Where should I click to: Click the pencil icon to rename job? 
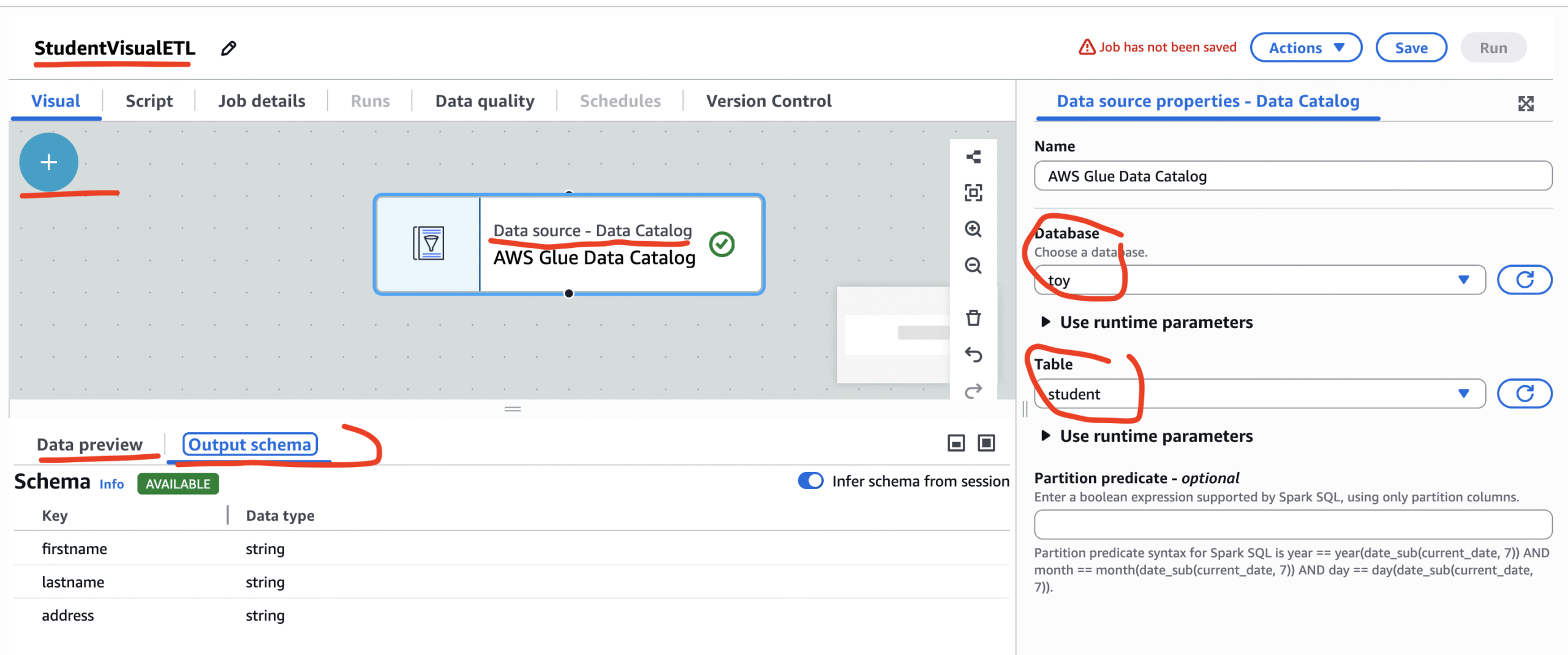pos(228,48)
